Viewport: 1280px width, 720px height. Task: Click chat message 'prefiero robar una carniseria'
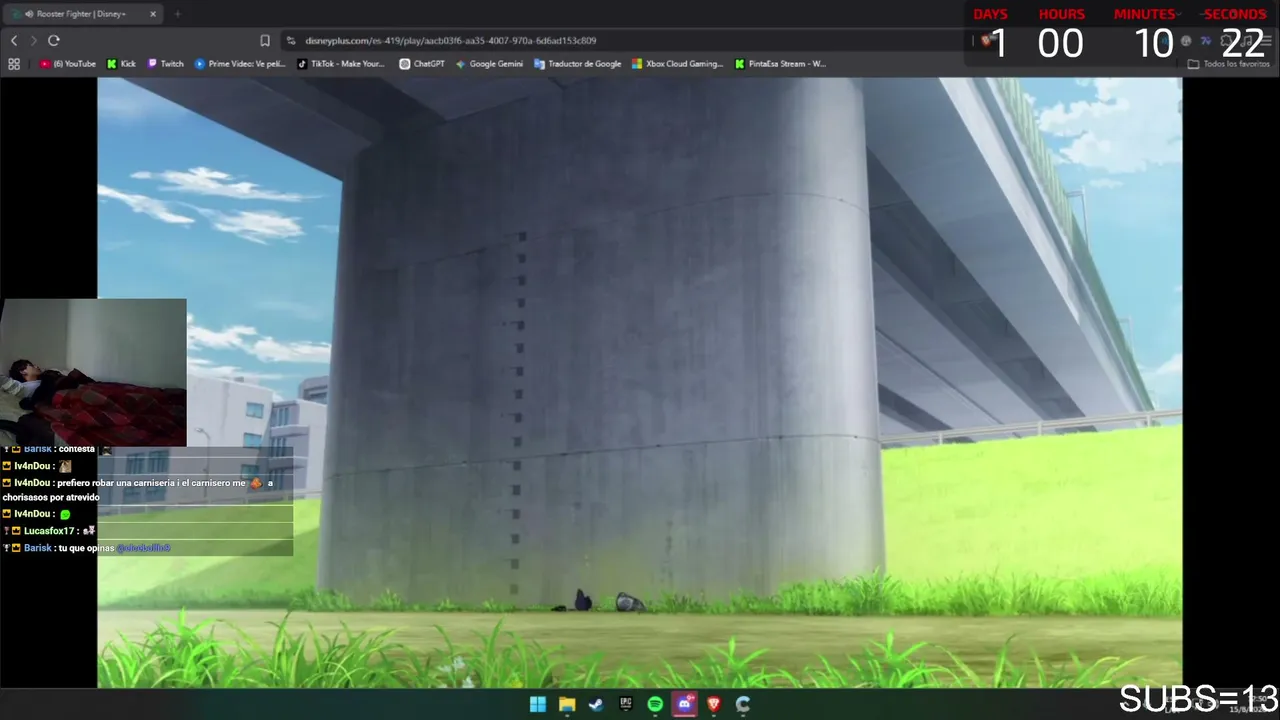137,490
